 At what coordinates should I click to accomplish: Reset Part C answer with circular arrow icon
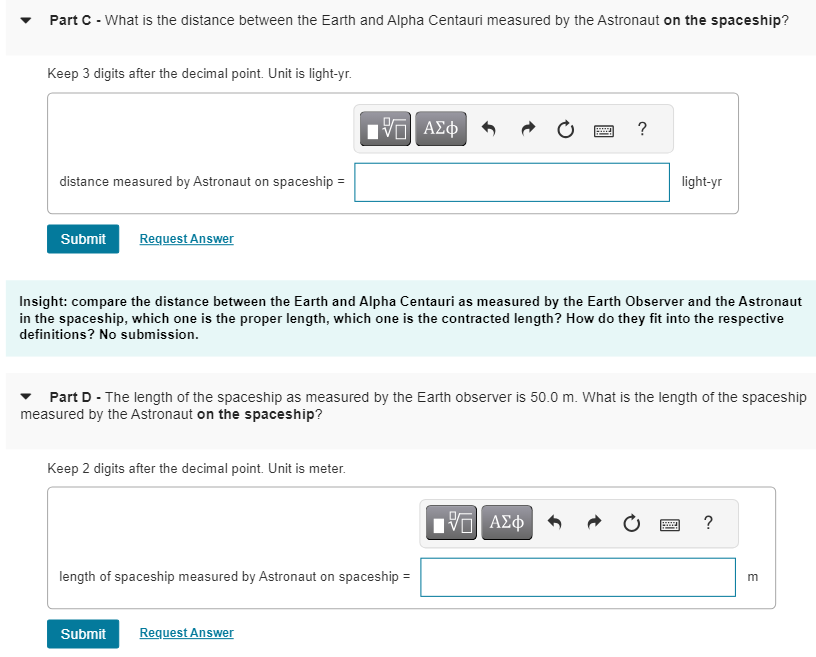(x=565, y=128)
